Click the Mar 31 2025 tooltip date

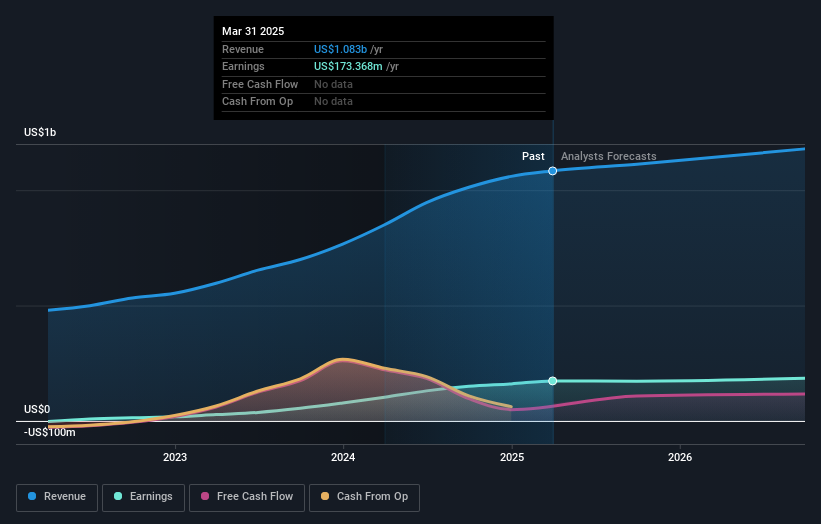253,31
